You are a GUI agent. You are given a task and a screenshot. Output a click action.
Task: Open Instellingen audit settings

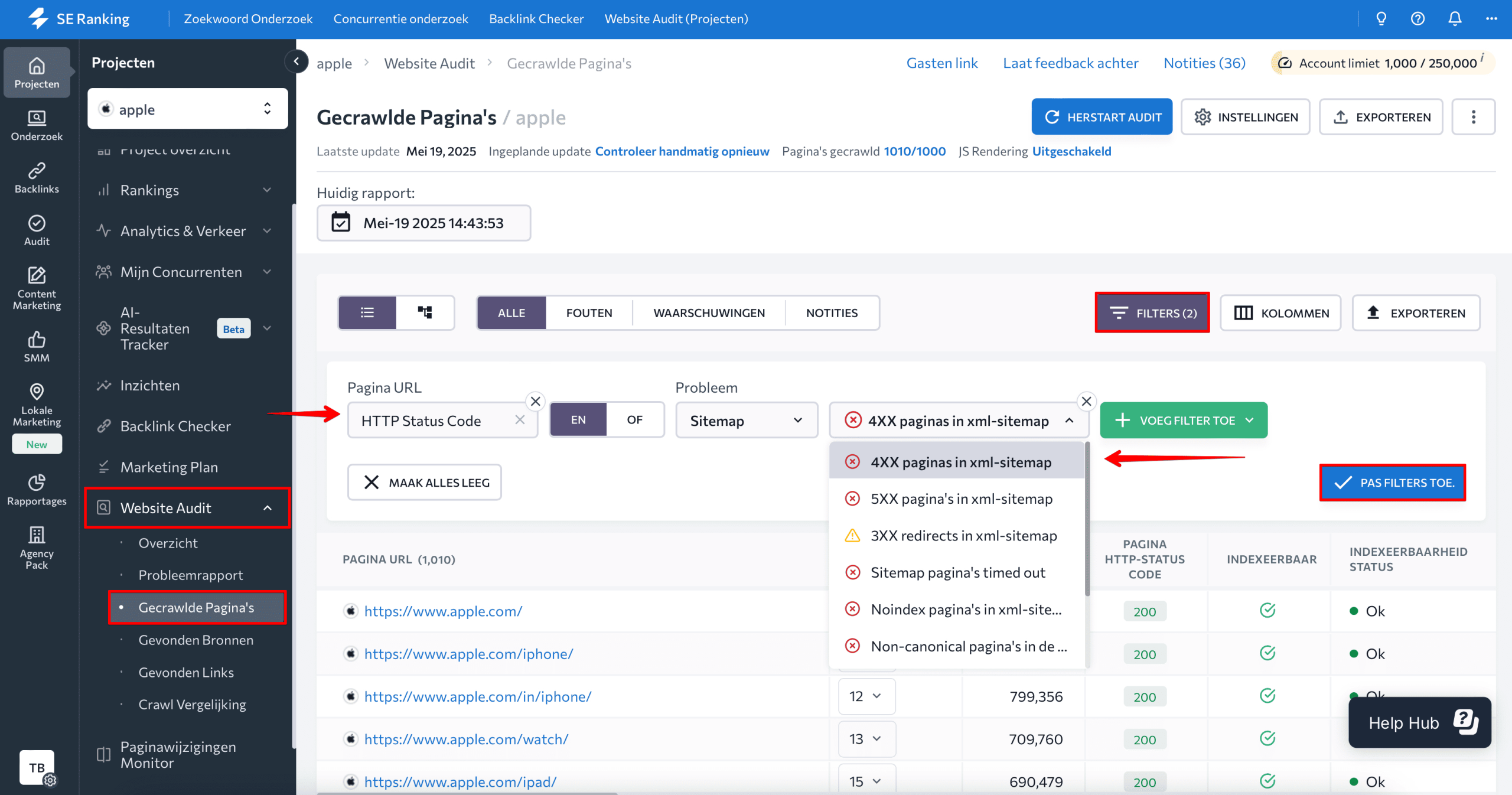(x=1245, y=117)
